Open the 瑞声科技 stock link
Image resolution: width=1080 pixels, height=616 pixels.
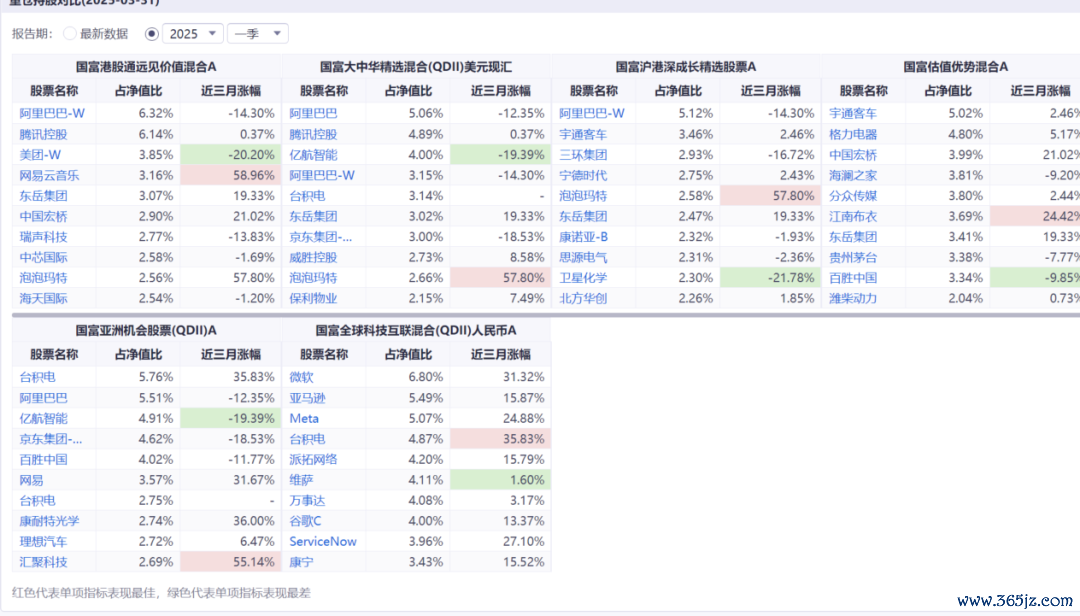point(43,237)
